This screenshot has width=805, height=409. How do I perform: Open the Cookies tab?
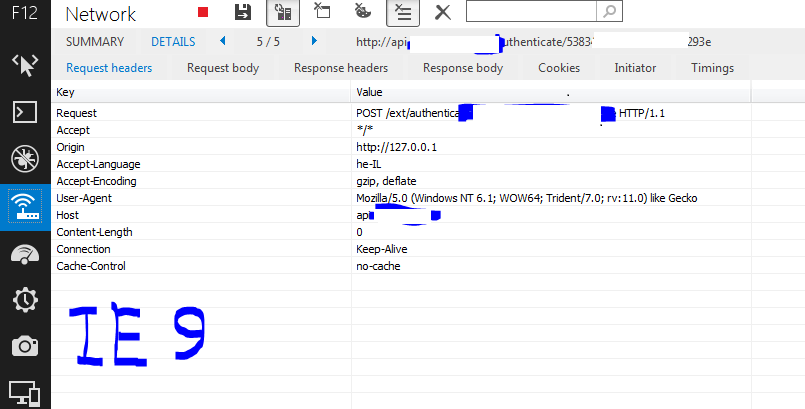click(x=559, y=68)
